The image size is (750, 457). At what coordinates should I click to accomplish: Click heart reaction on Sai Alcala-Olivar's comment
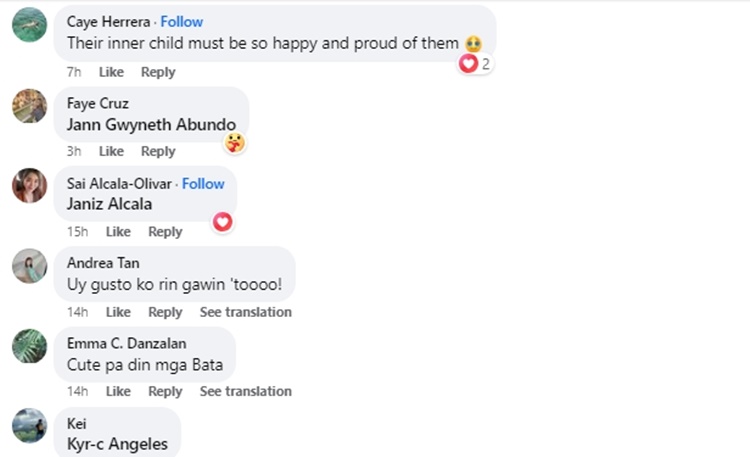click(x=223, y=222)
